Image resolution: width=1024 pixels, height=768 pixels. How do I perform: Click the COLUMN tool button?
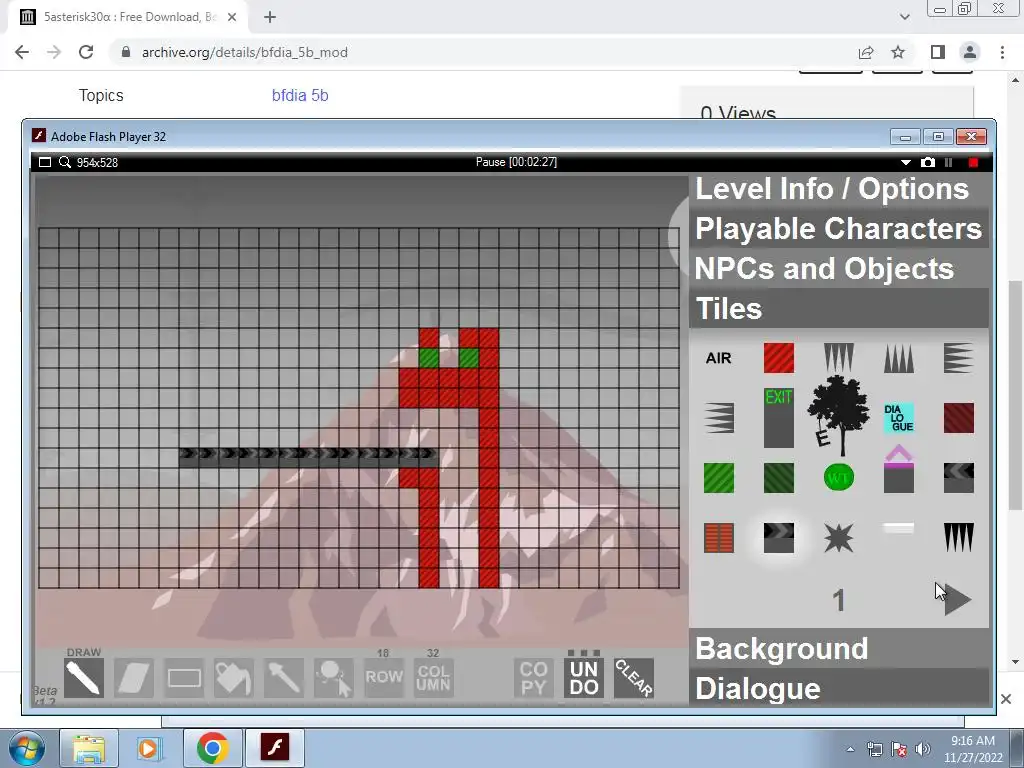coord(434,678)
